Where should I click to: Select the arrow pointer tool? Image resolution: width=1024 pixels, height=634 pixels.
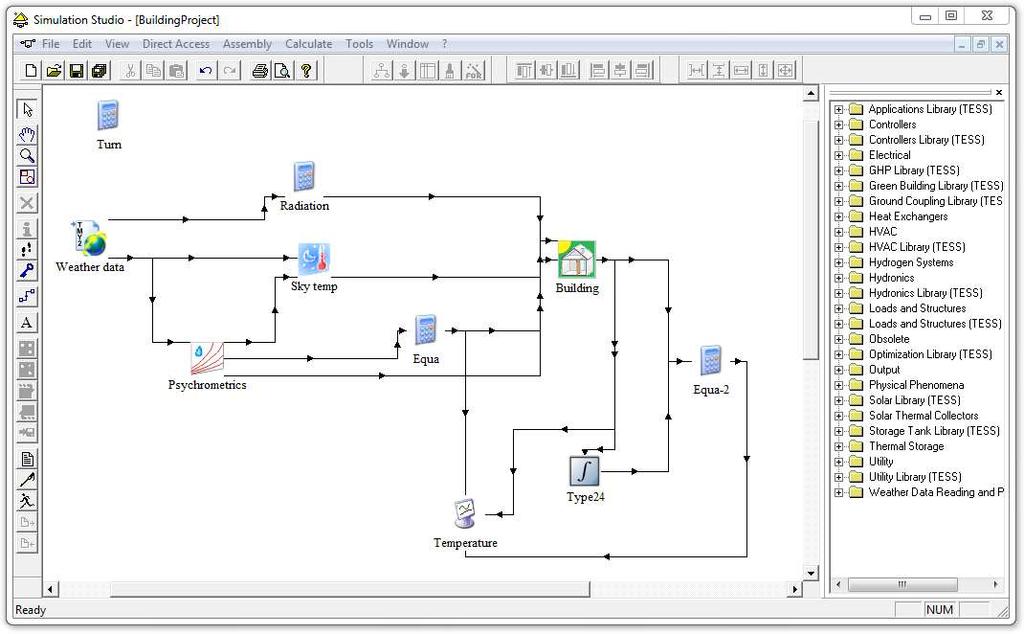click(27, 109)
